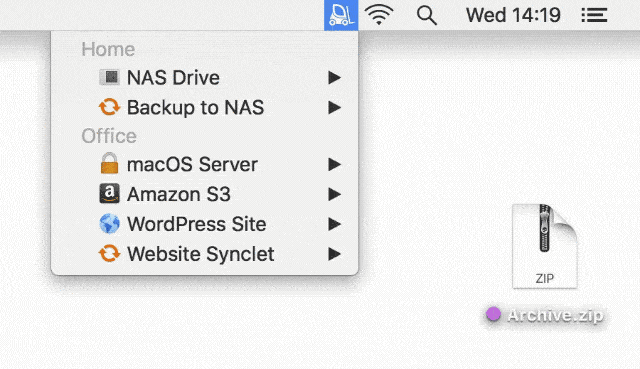The height and width of the screenshot is (369, 640).
Task: Click the Archive.zip file name label
Action: [555, 316]
